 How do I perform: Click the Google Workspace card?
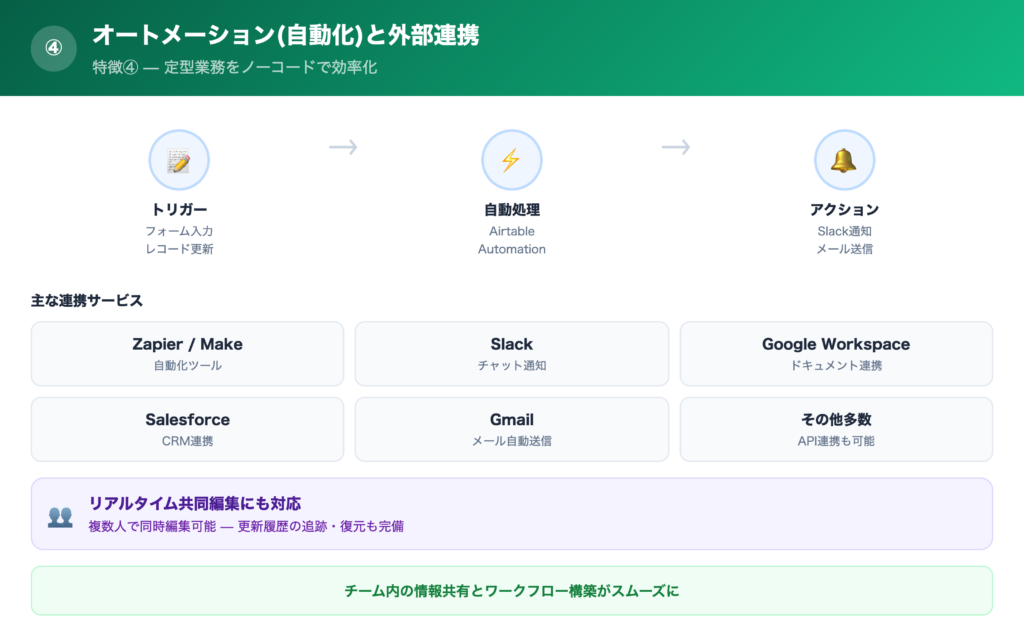click(836, 353)
